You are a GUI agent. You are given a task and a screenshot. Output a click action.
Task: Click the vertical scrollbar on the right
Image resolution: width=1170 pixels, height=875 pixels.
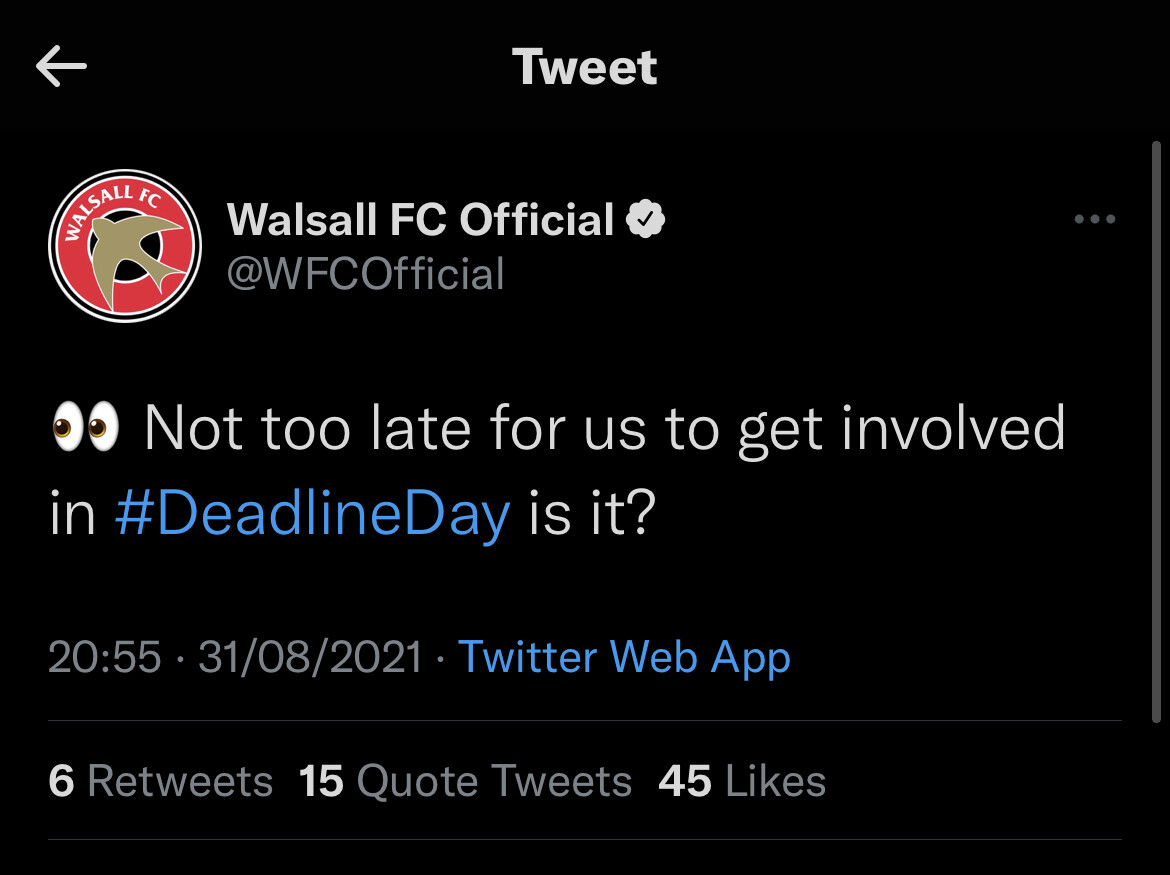tap(1156, 432)
